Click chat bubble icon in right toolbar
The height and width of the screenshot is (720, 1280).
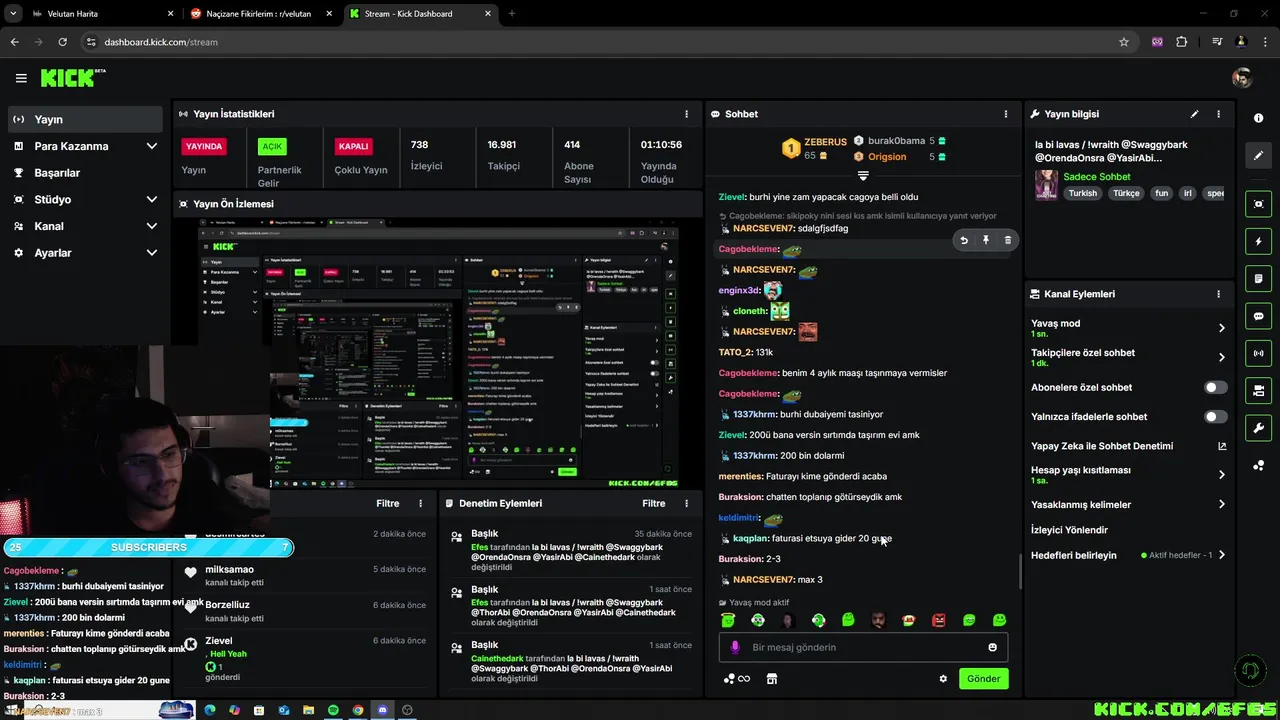pyautogui.click(x=1258, y=316)
